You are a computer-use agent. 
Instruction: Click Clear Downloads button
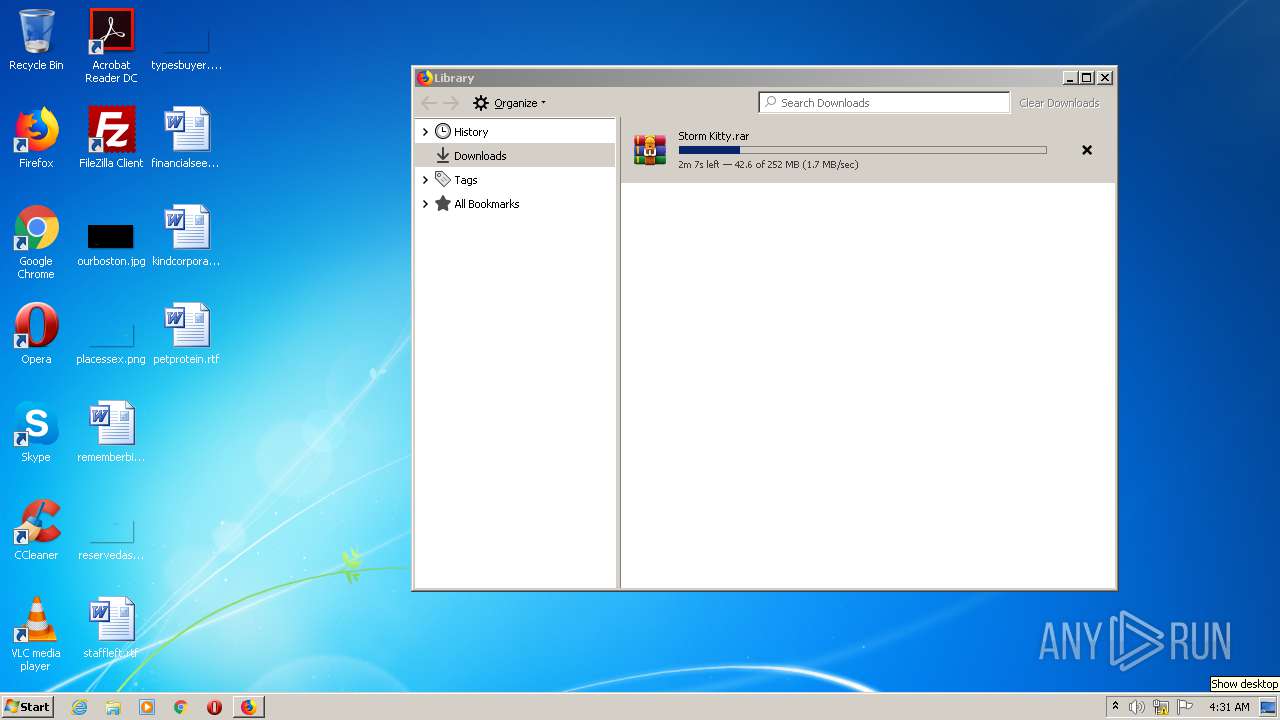click(1059, 103)
